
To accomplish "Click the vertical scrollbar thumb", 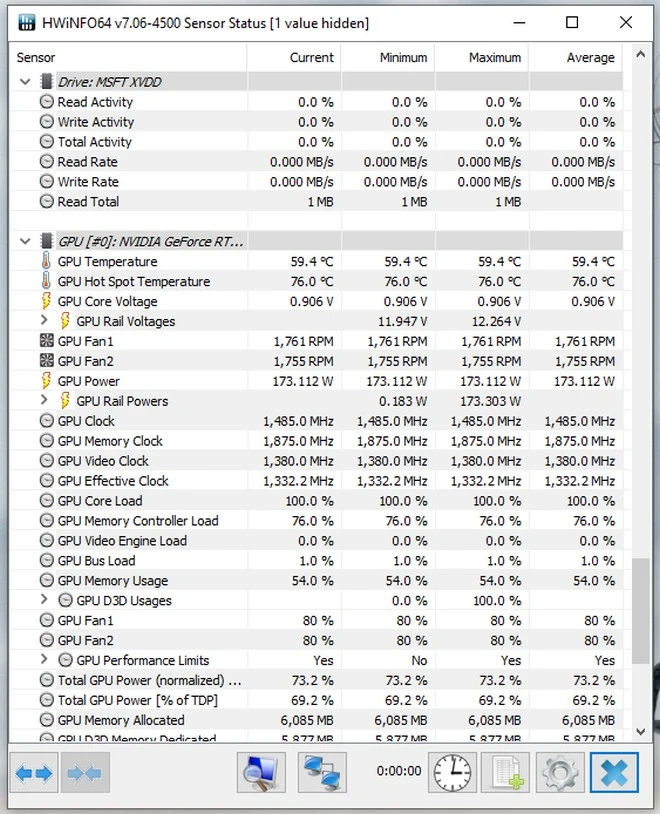I will coord(640,610).
